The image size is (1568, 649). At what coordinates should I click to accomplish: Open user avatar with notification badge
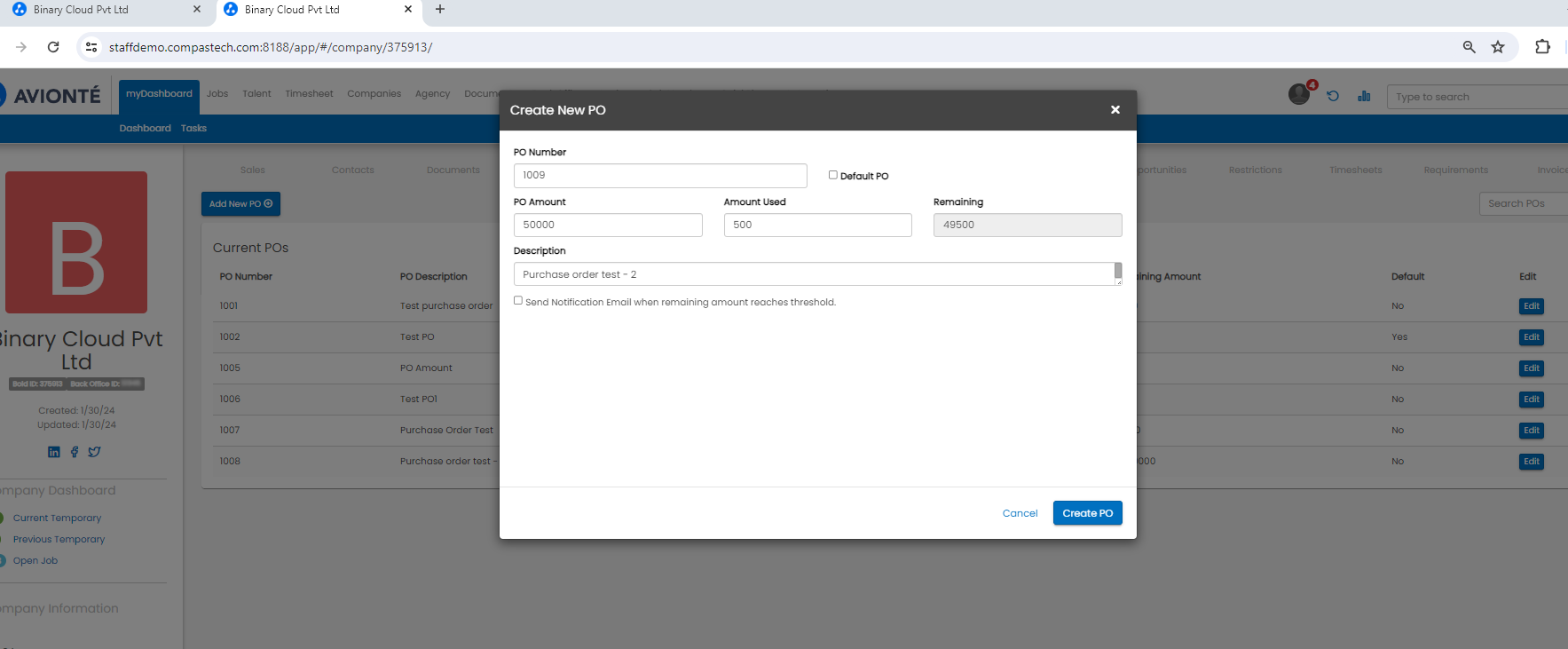coord(1299,94)
